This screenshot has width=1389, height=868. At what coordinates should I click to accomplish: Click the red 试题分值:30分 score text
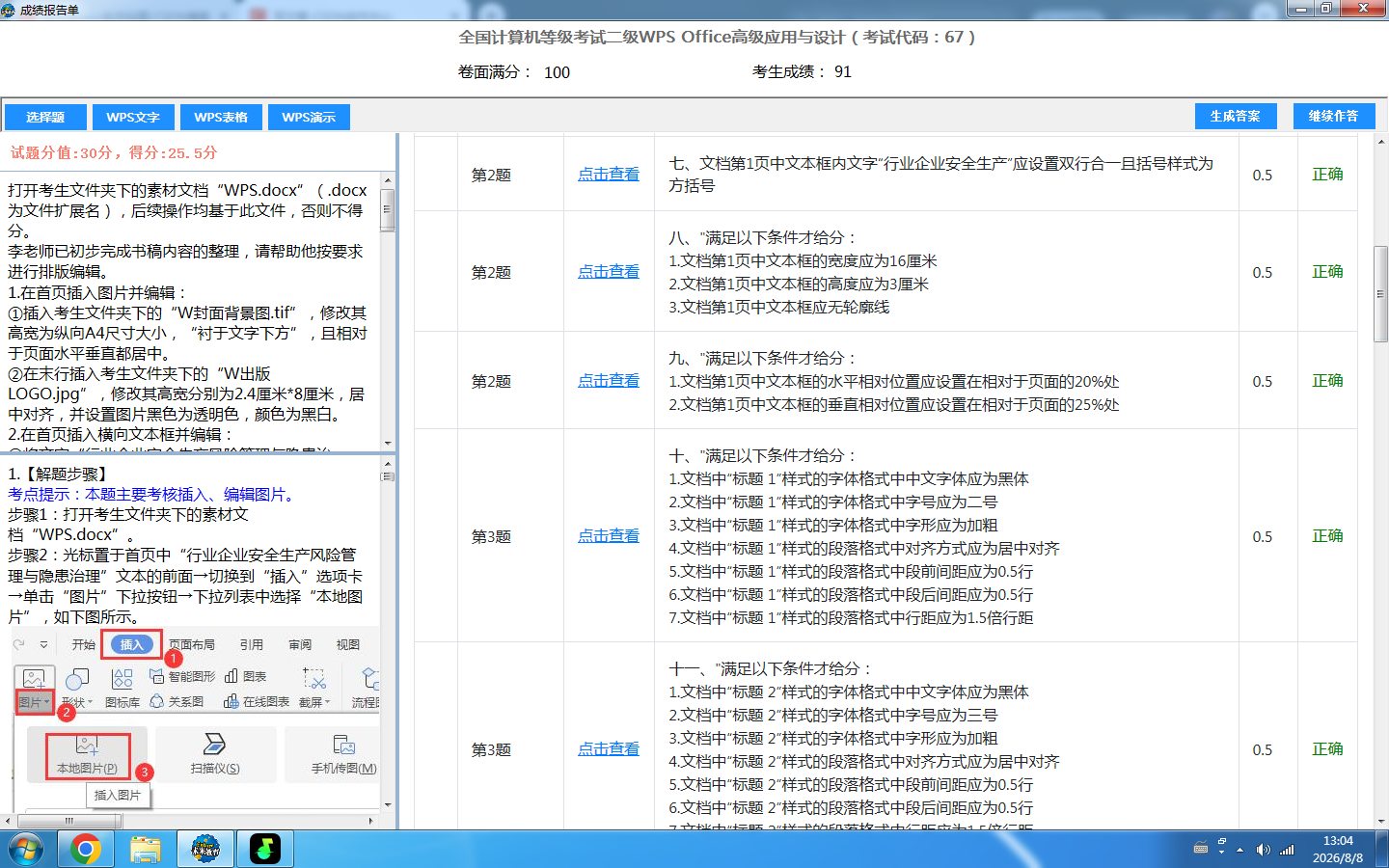pos(114,153)
